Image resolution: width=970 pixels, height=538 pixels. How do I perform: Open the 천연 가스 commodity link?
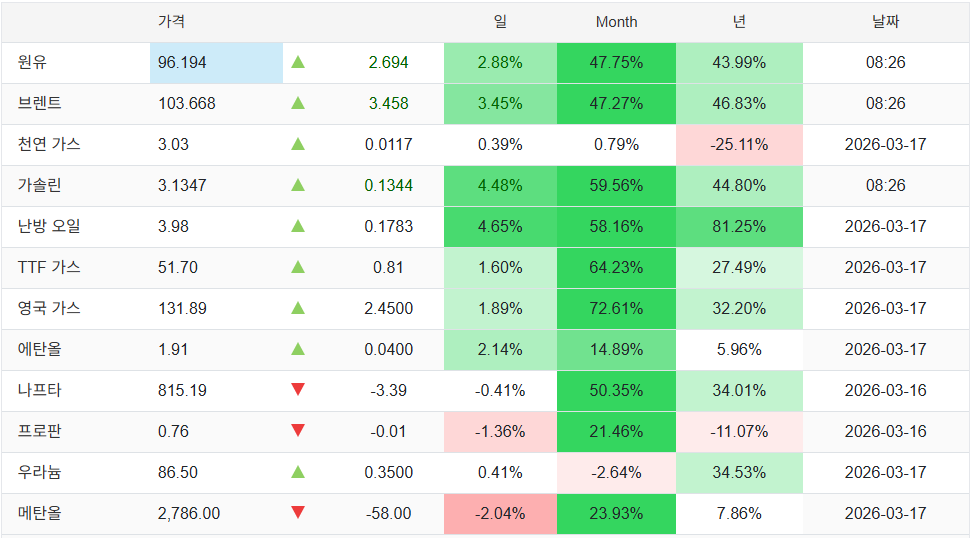click(49, 144)
